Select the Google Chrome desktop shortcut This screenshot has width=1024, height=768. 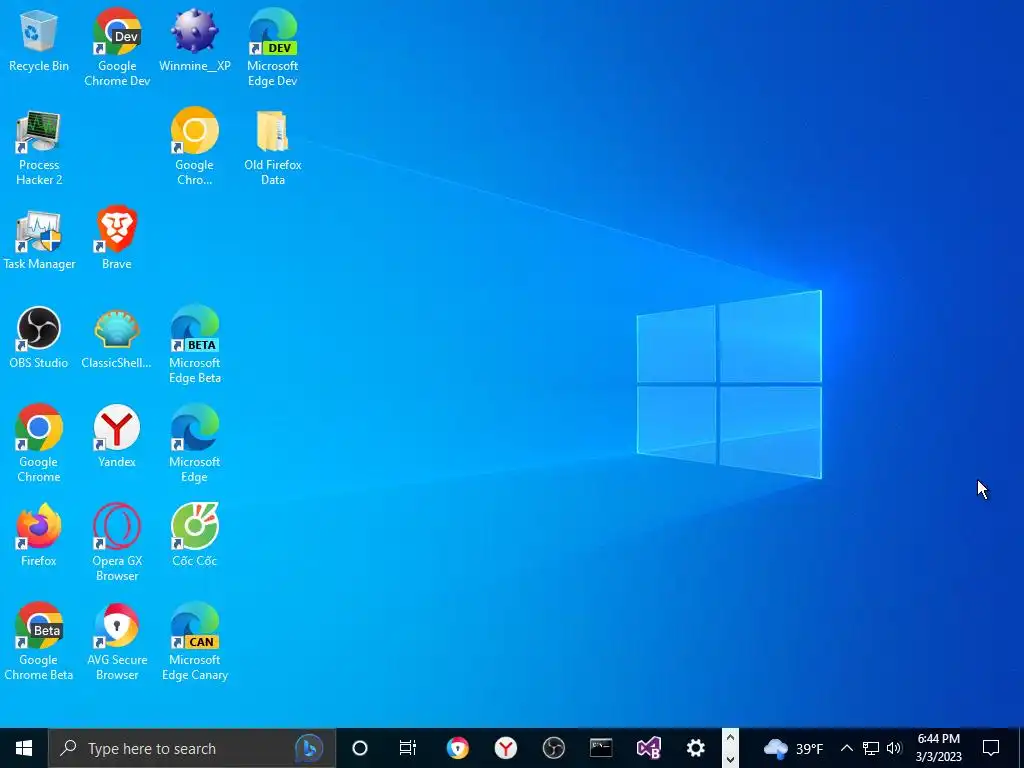click(39, 443)
